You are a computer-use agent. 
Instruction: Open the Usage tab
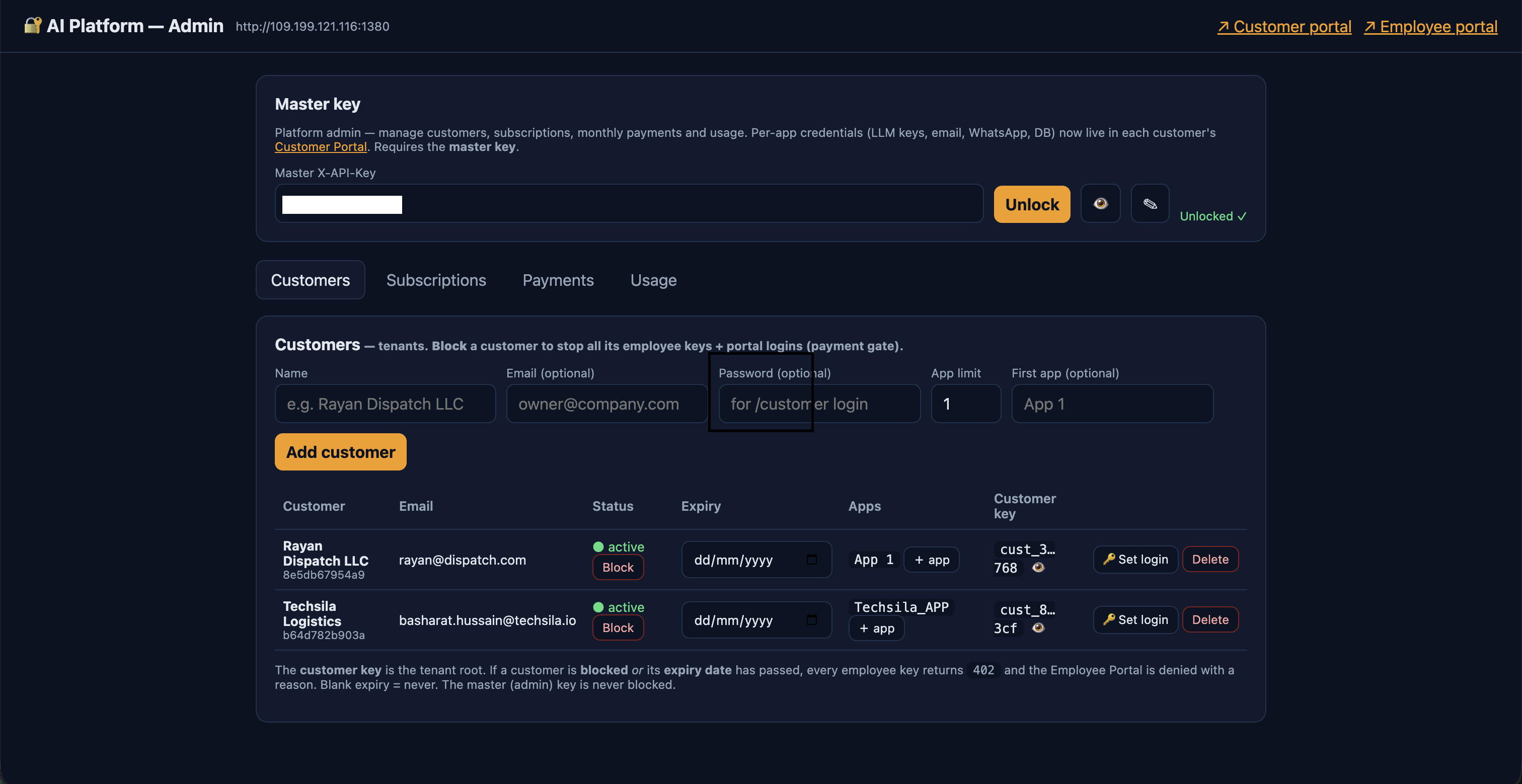(653, 280)
